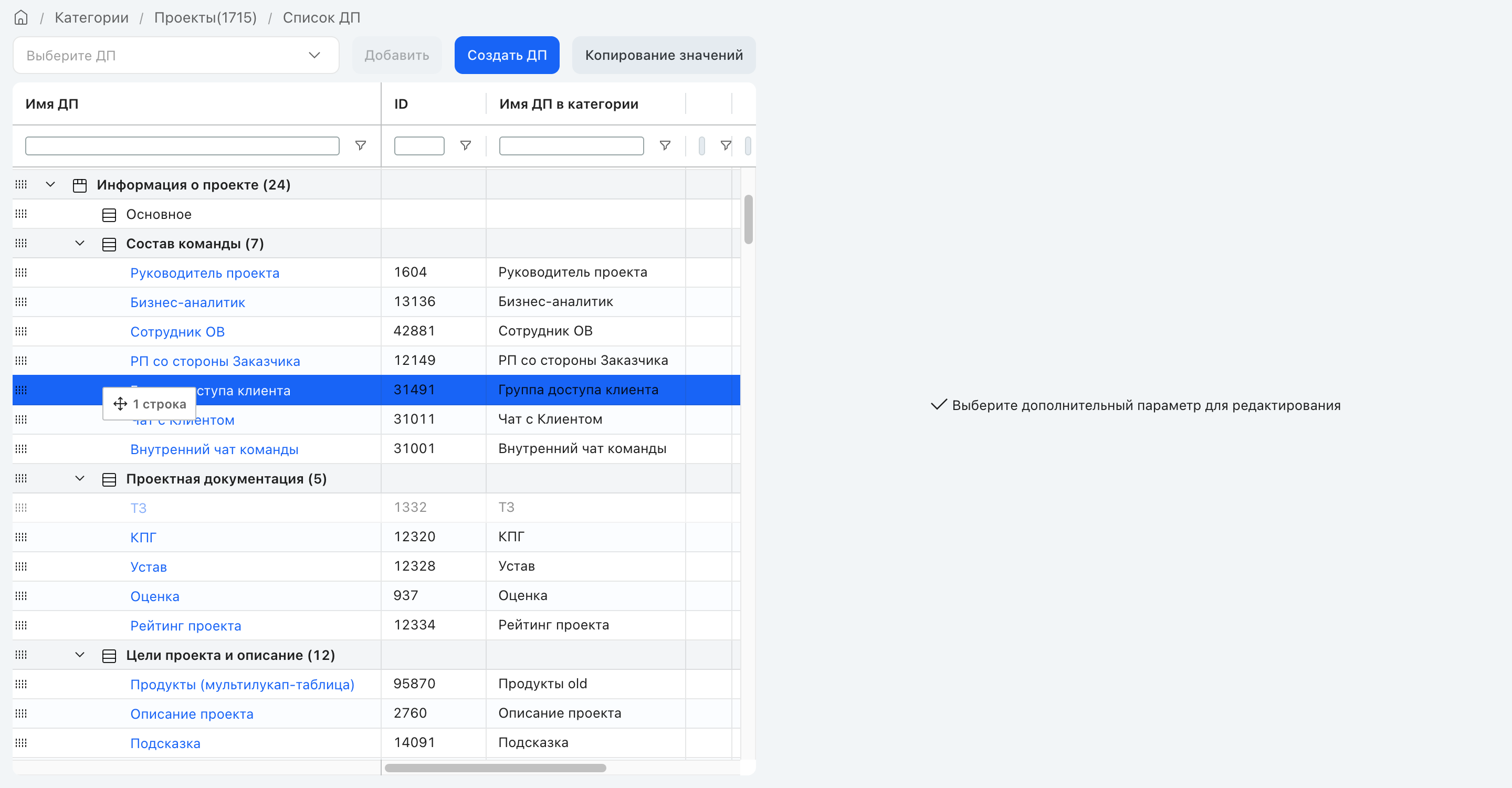Viewport: 1512px width, 788px height.
Task: Click the Имя ДП в категории filter input
Action: pyautogui.click(x=571, y=145)
